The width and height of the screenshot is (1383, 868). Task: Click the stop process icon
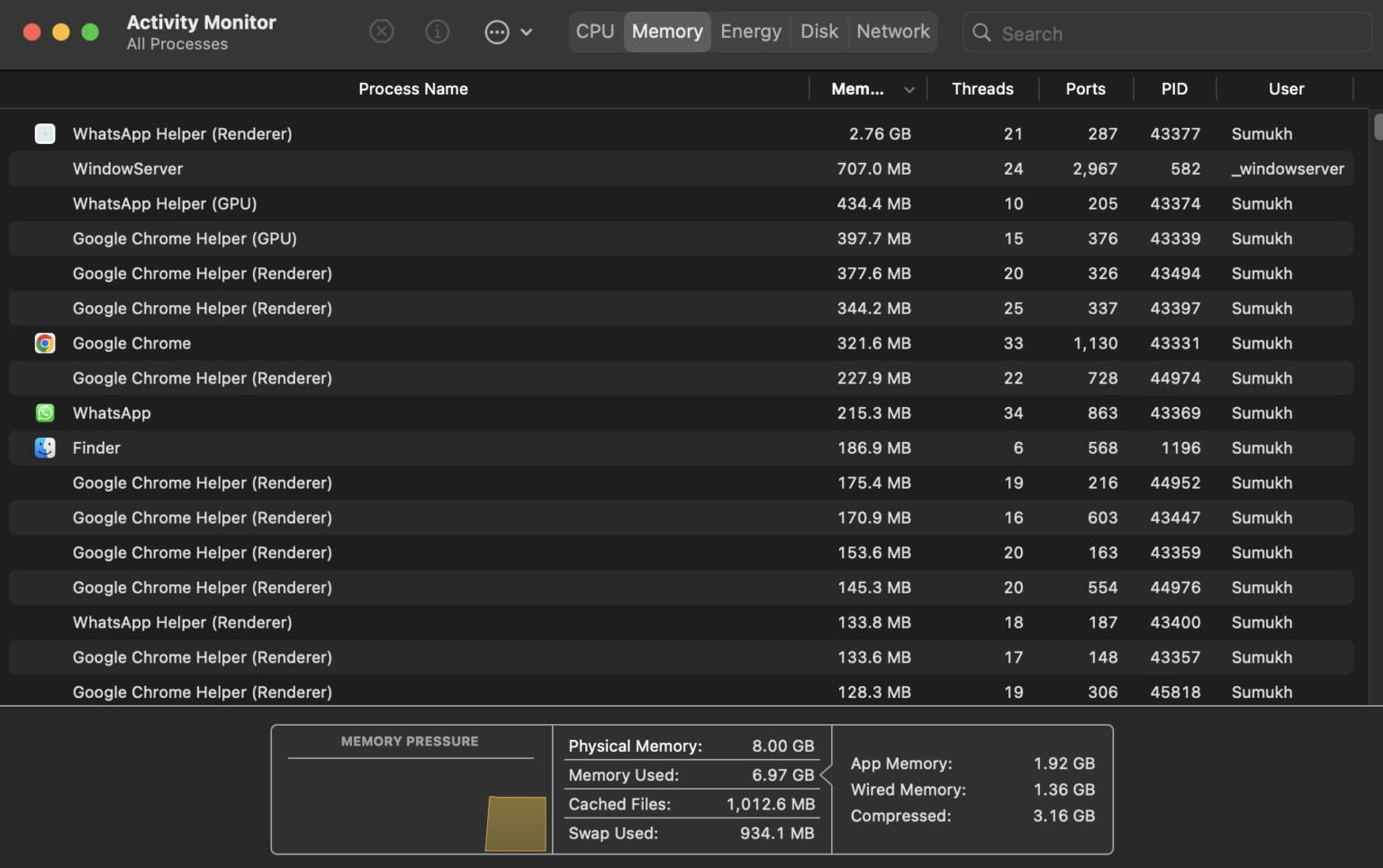click(x=382, y=32)
